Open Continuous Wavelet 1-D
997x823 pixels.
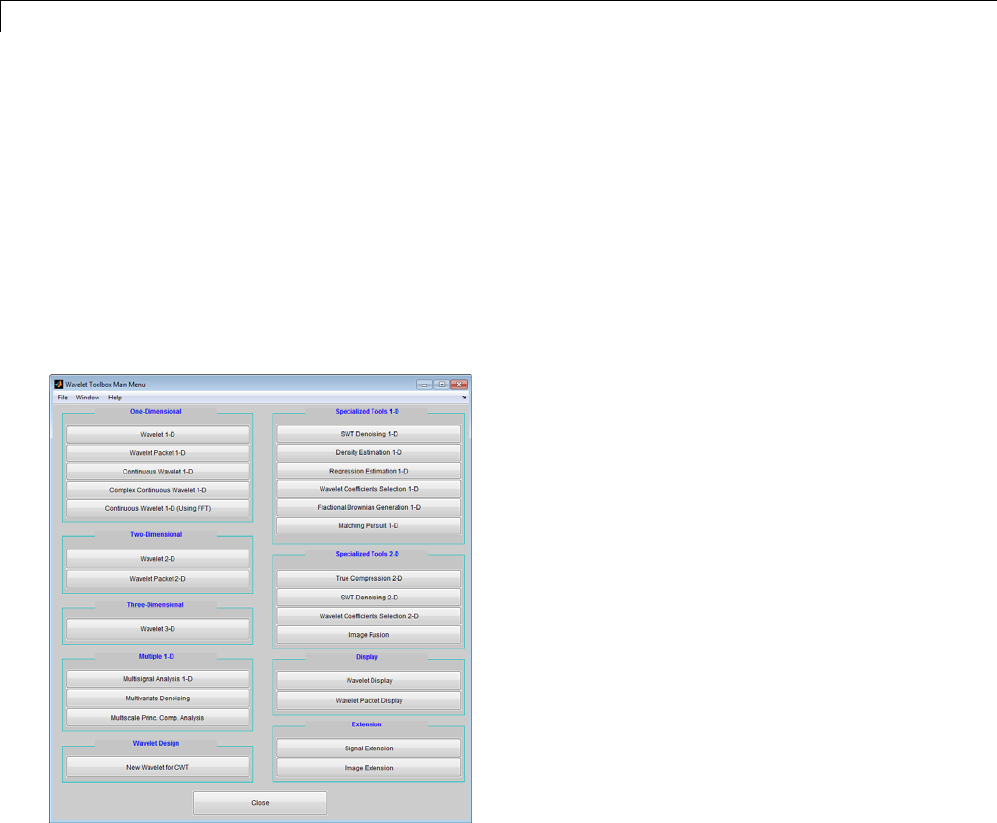point(158,471)
